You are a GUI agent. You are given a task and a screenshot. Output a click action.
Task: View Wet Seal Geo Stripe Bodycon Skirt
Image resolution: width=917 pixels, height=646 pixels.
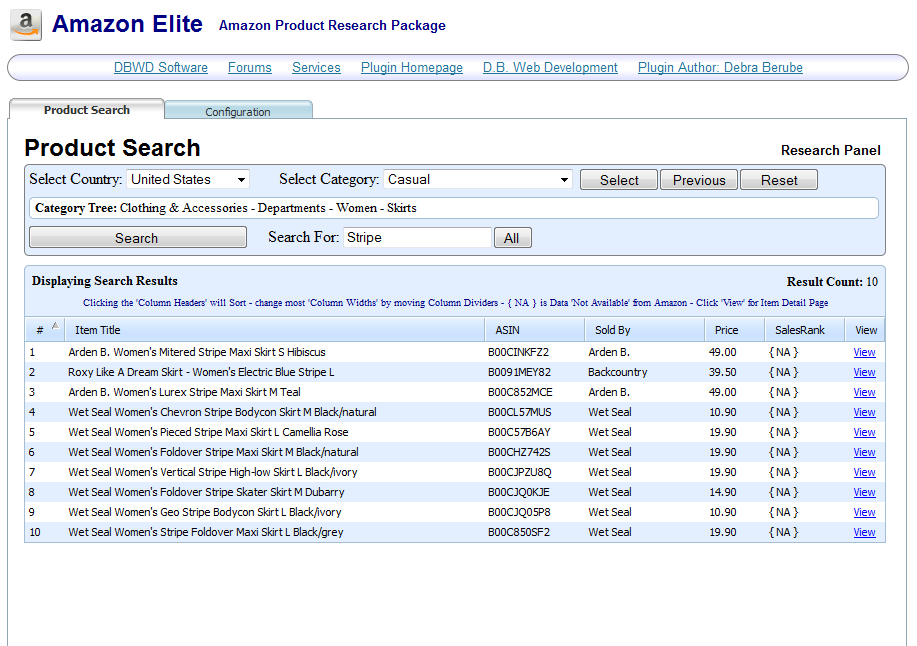pos(864,512)
